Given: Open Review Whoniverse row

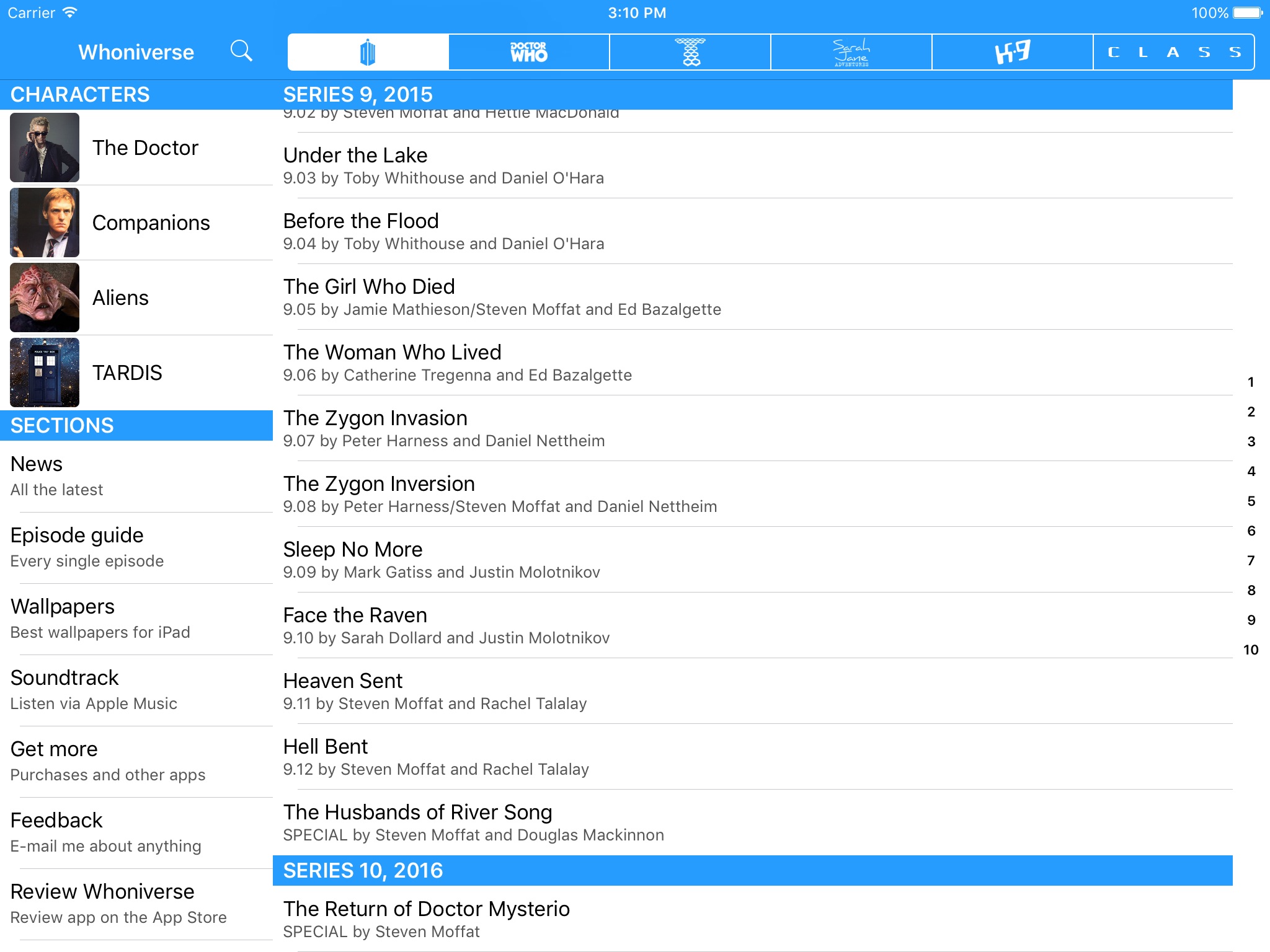Looking at the screenshot, I should (x=136, y=904).
